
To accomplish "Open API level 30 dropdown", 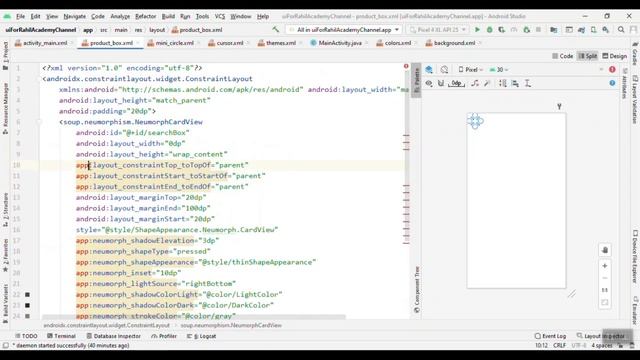I will [x=499, y=70].
